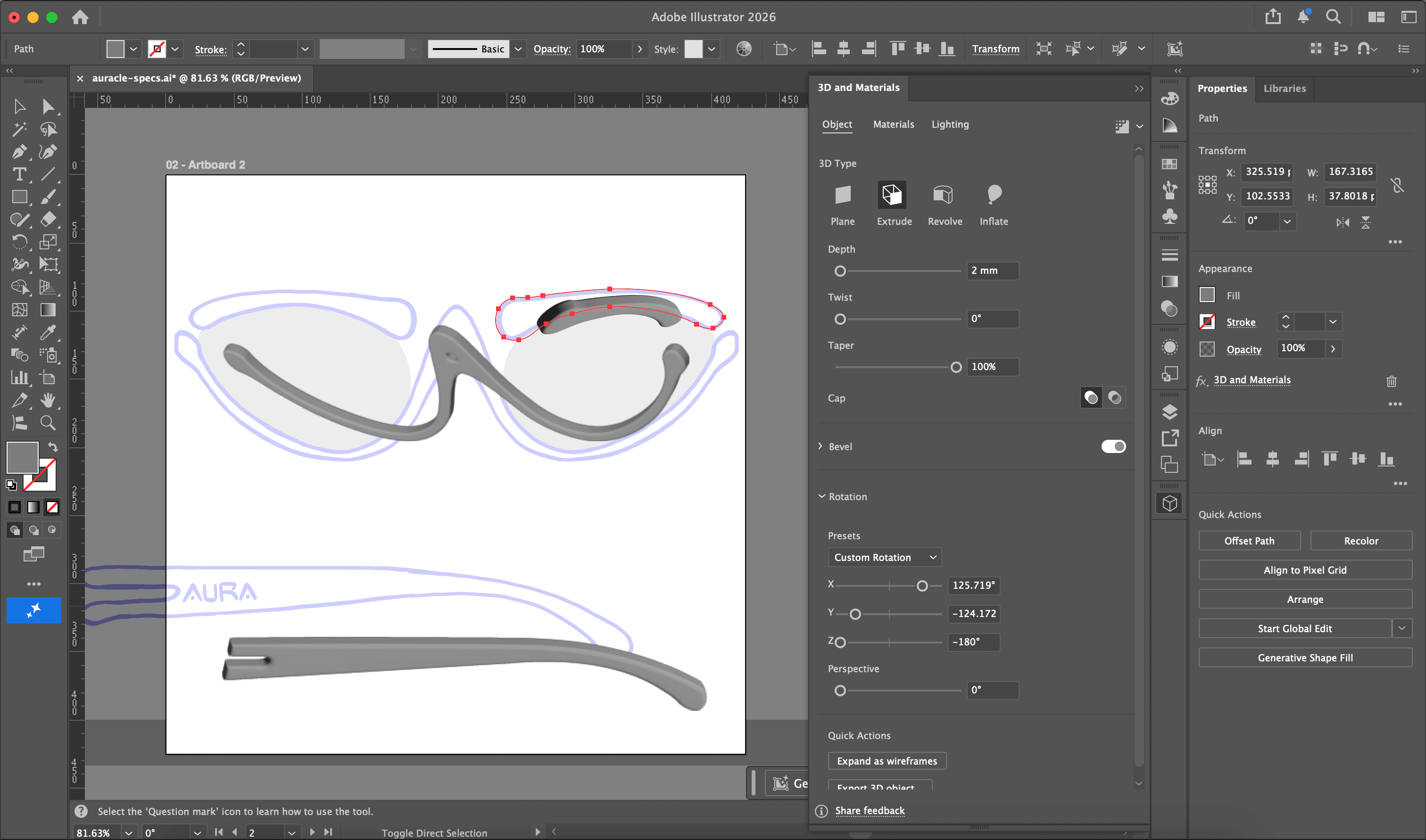Delete the 3D and Materials effect
Image resolution: width=1426 pixels, height=840 pixels.
tap(1391, 381)
